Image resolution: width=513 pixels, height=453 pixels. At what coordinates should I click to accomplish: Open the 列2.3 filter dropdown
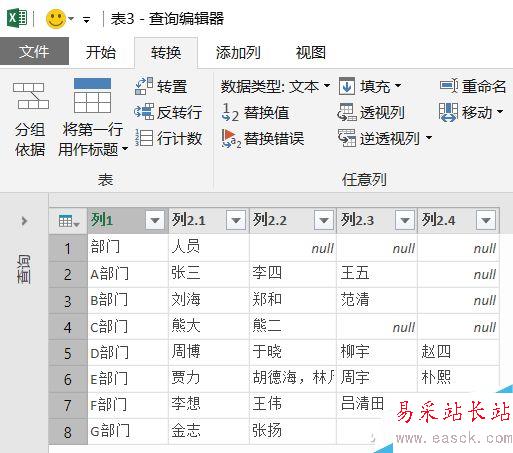click(405, 220)
